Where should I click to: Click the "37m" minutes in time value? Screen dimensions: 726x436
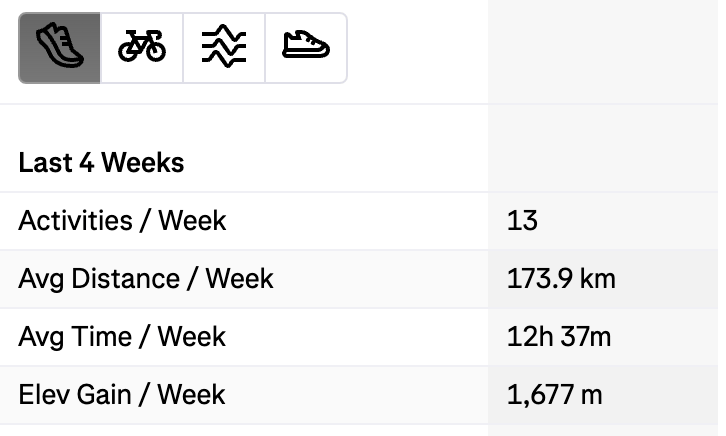click(589, 336)
